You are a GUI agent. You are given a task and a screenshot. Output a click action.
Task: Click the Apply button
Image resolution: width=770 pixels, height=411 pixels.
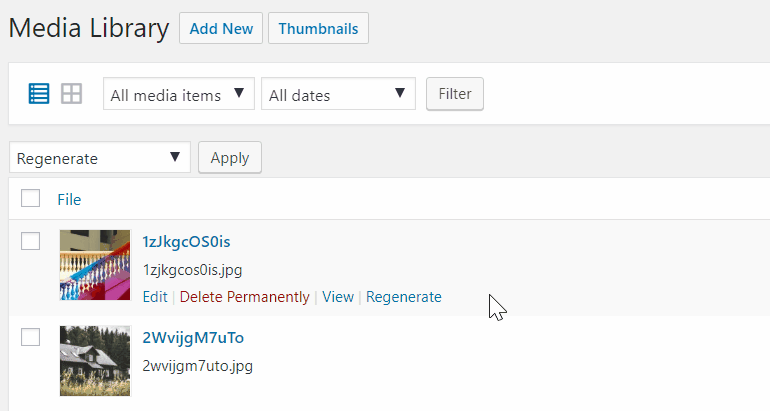coord(230,158)
